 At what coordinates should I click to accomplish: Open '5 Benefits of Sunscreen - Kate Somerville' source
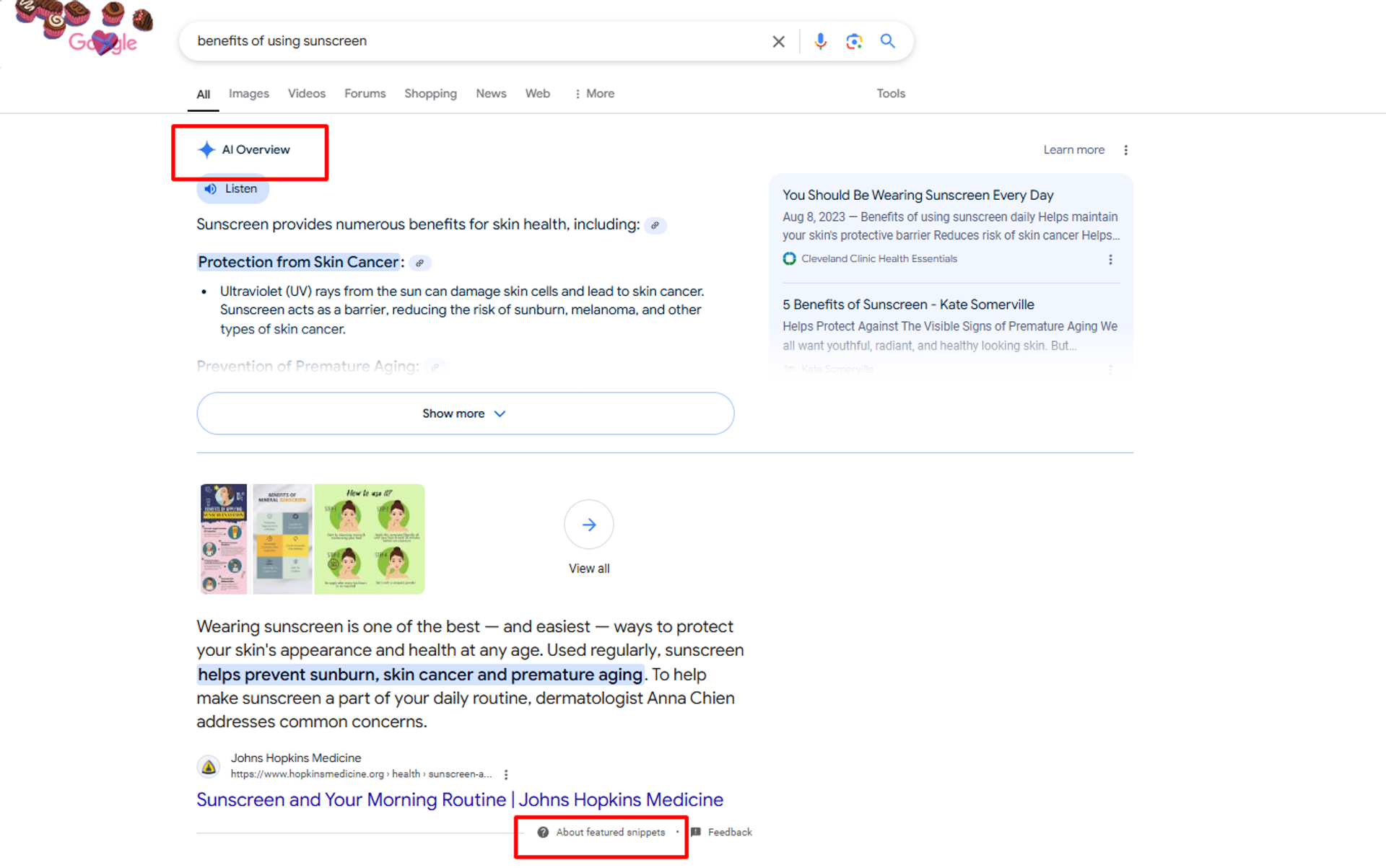click(x=908, y=304)
